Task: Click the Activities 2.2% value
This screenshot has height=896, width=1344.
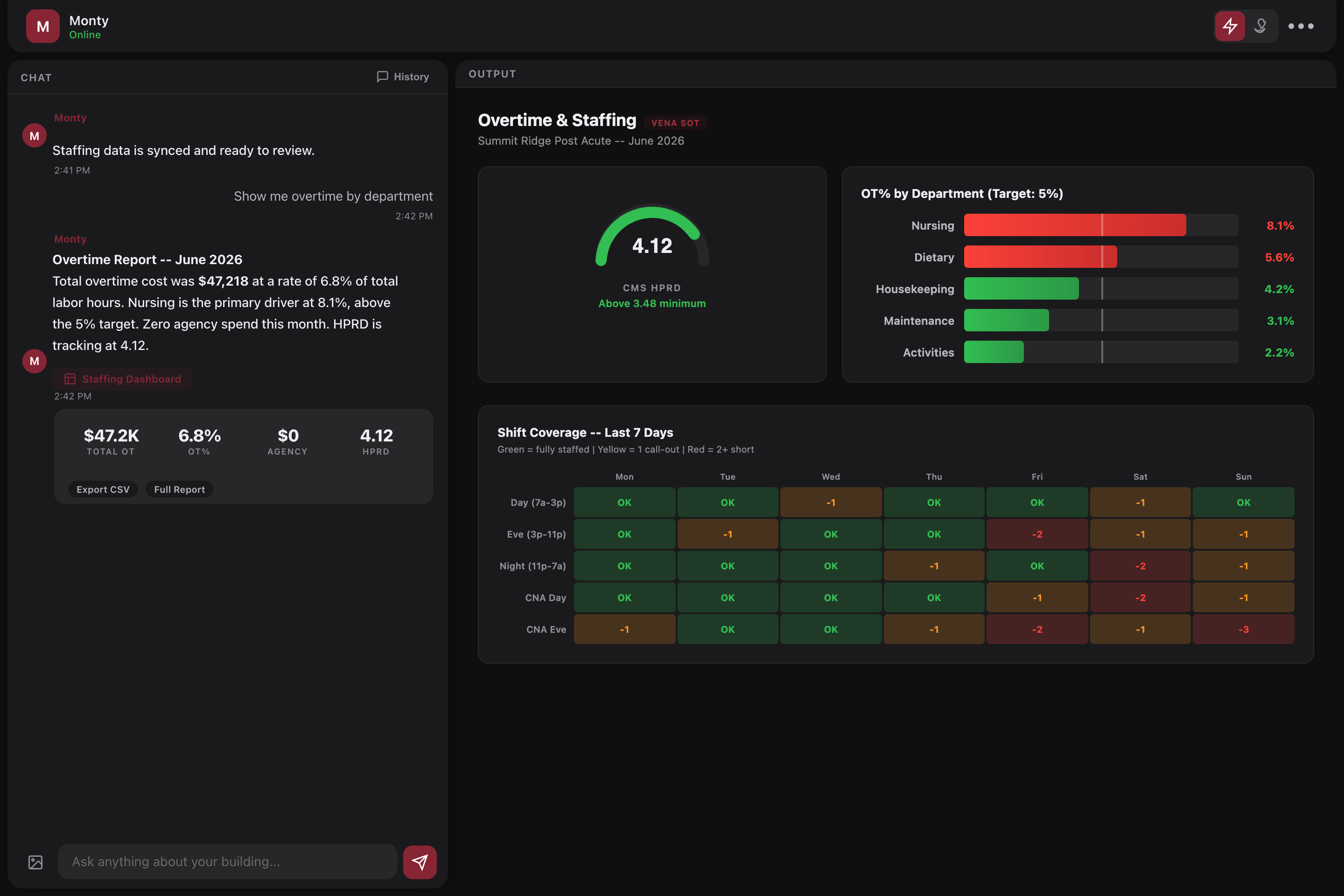Action: [x=1280, y=353]
